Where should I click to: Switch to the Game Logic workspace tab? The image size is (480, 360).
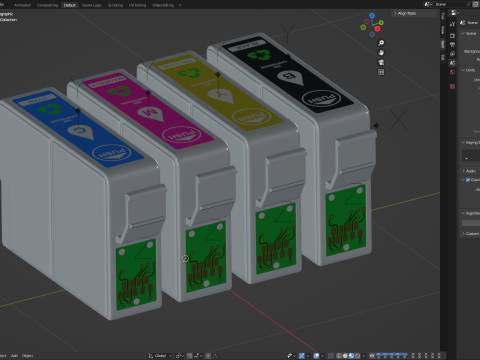pyautogui.click(x=92, y=5)
